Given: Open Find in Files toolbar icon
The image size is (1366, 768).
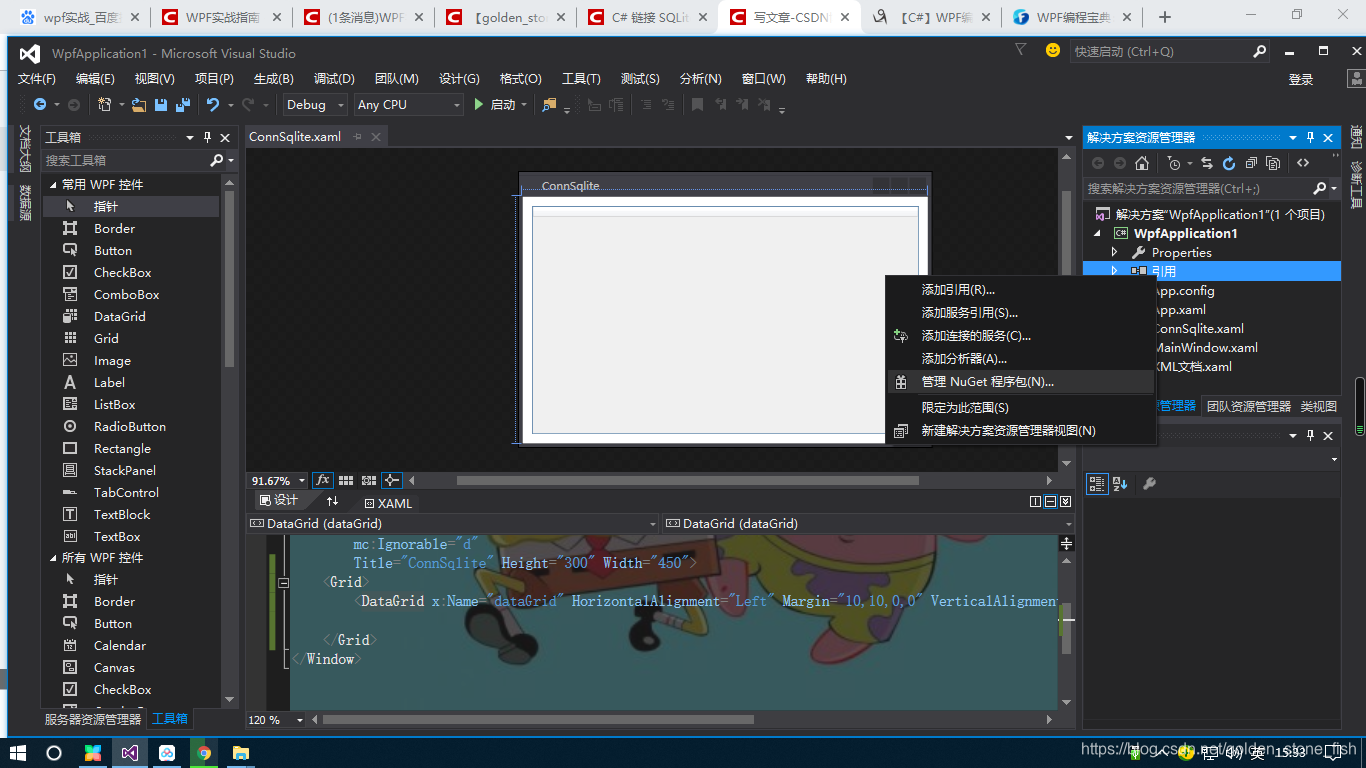Looking at the screenshot, I should [549, 104].
